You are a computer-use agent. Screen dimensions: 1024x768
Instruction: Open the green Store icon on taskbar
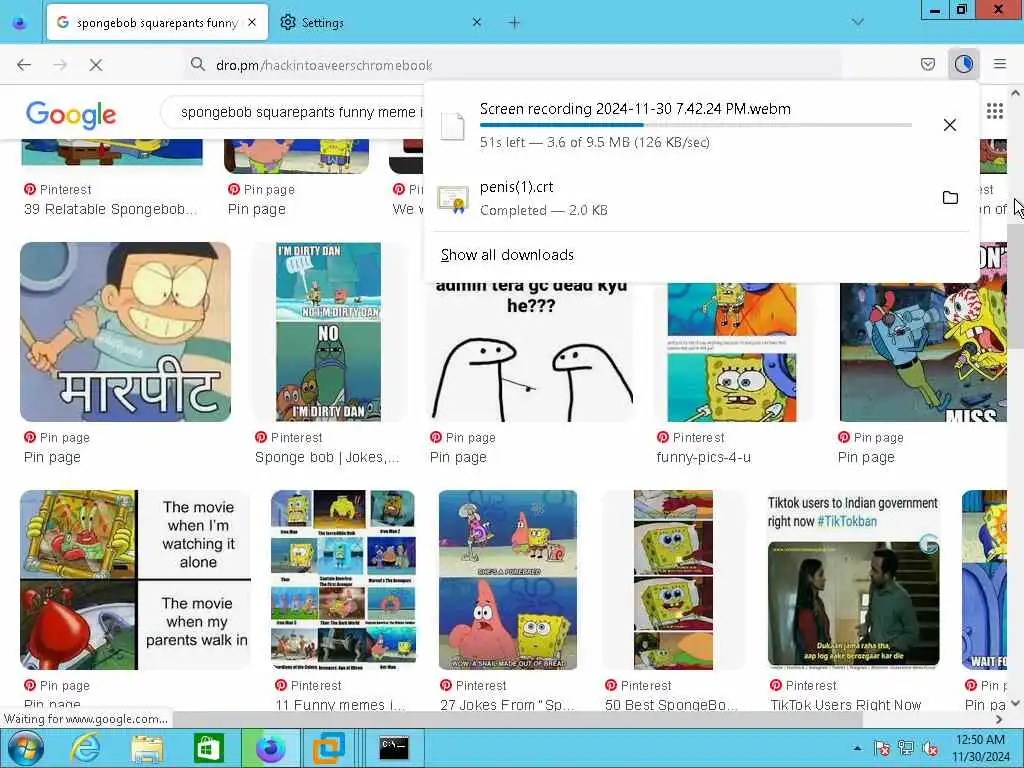click(208, 748)
